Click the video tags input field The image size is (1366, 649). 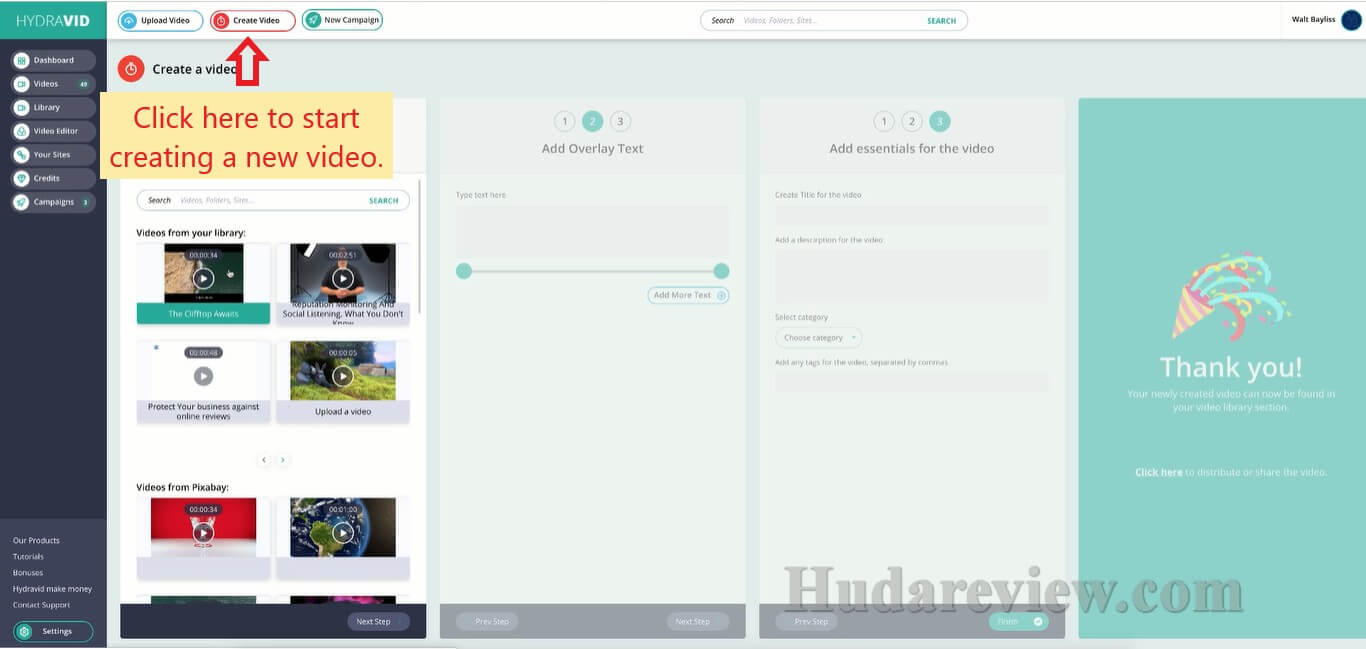[912, 382]
